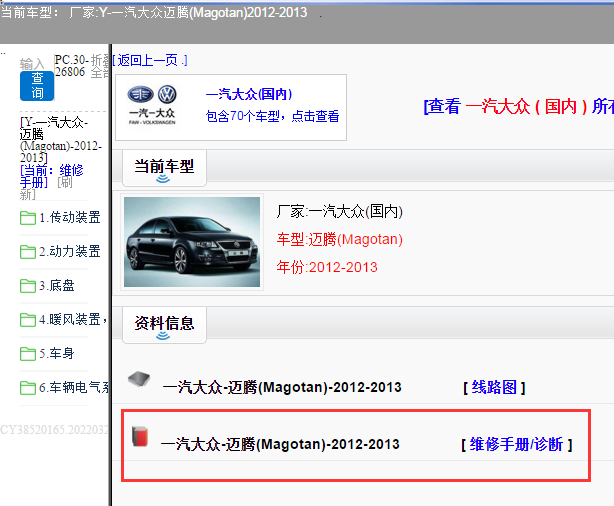Viewport: 614px width, 506px height.
Task: Open folder icon for 1.传动装置
Action: coord(28,218)
